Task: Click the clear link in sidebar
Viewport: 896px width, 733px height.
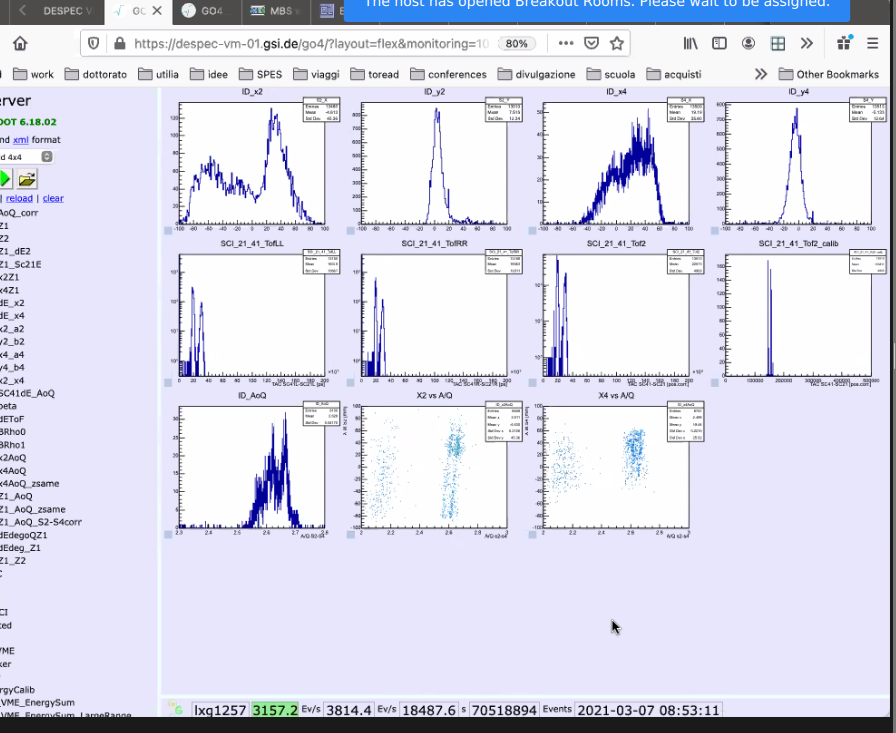Action: (53, 198)
